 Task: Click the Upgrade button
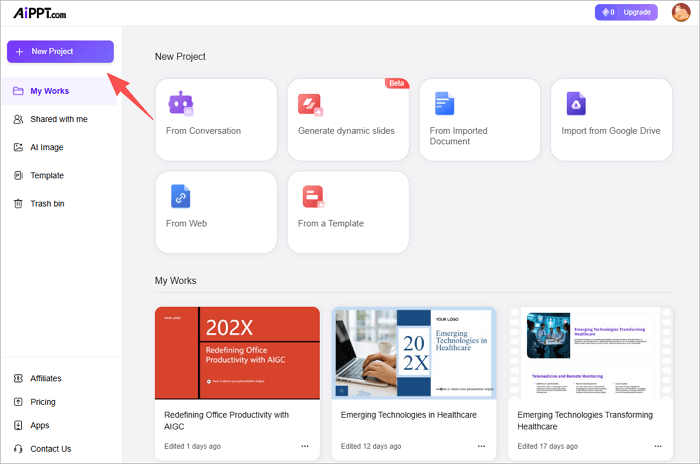[637, 12]
